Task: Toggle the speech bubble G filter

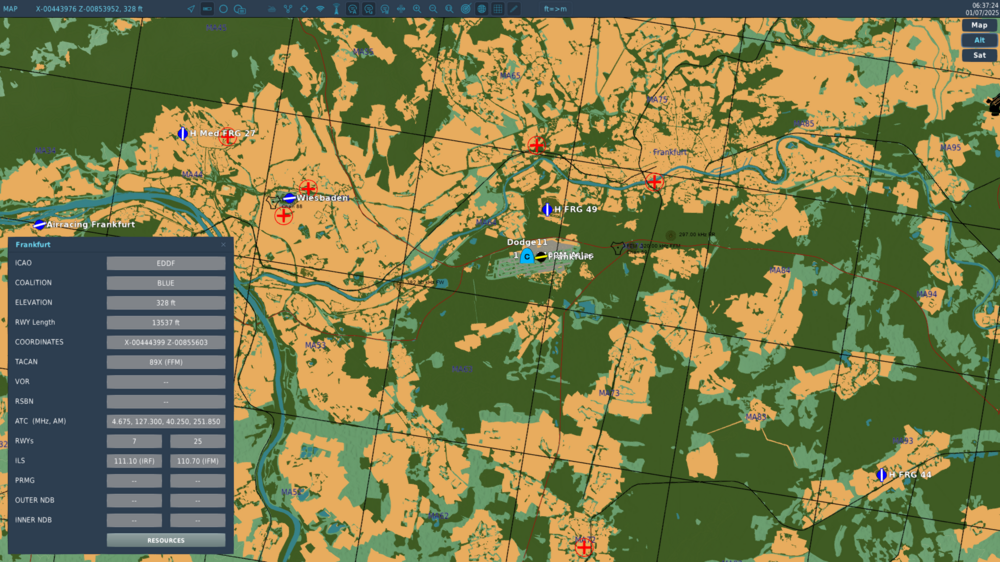Action: coord(369,9)
